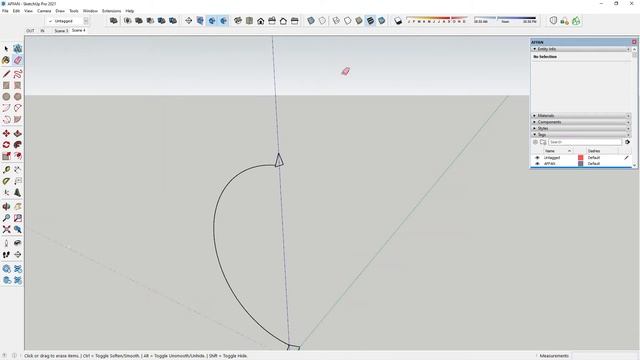Click the Zoom Extents tool
This screenshot has height=360, width=640.
[x=6, y=229]
